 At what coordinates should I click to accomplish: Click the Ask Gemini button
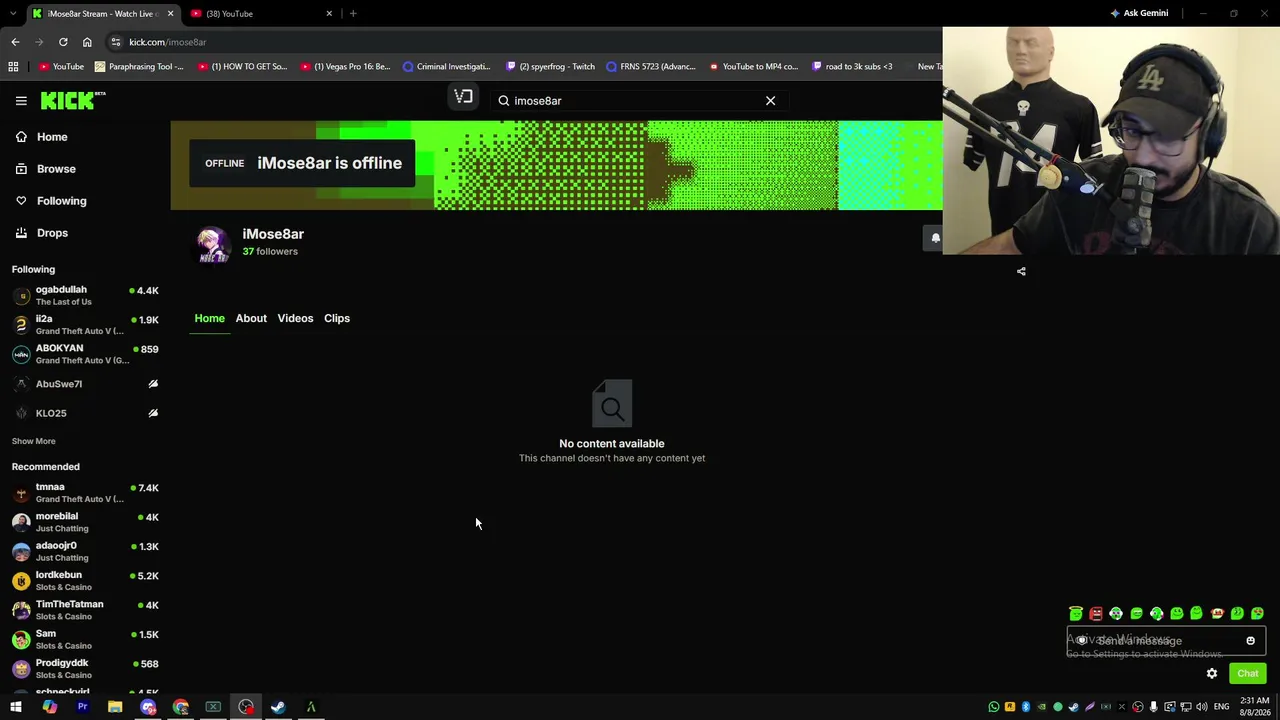[1139, 14]
